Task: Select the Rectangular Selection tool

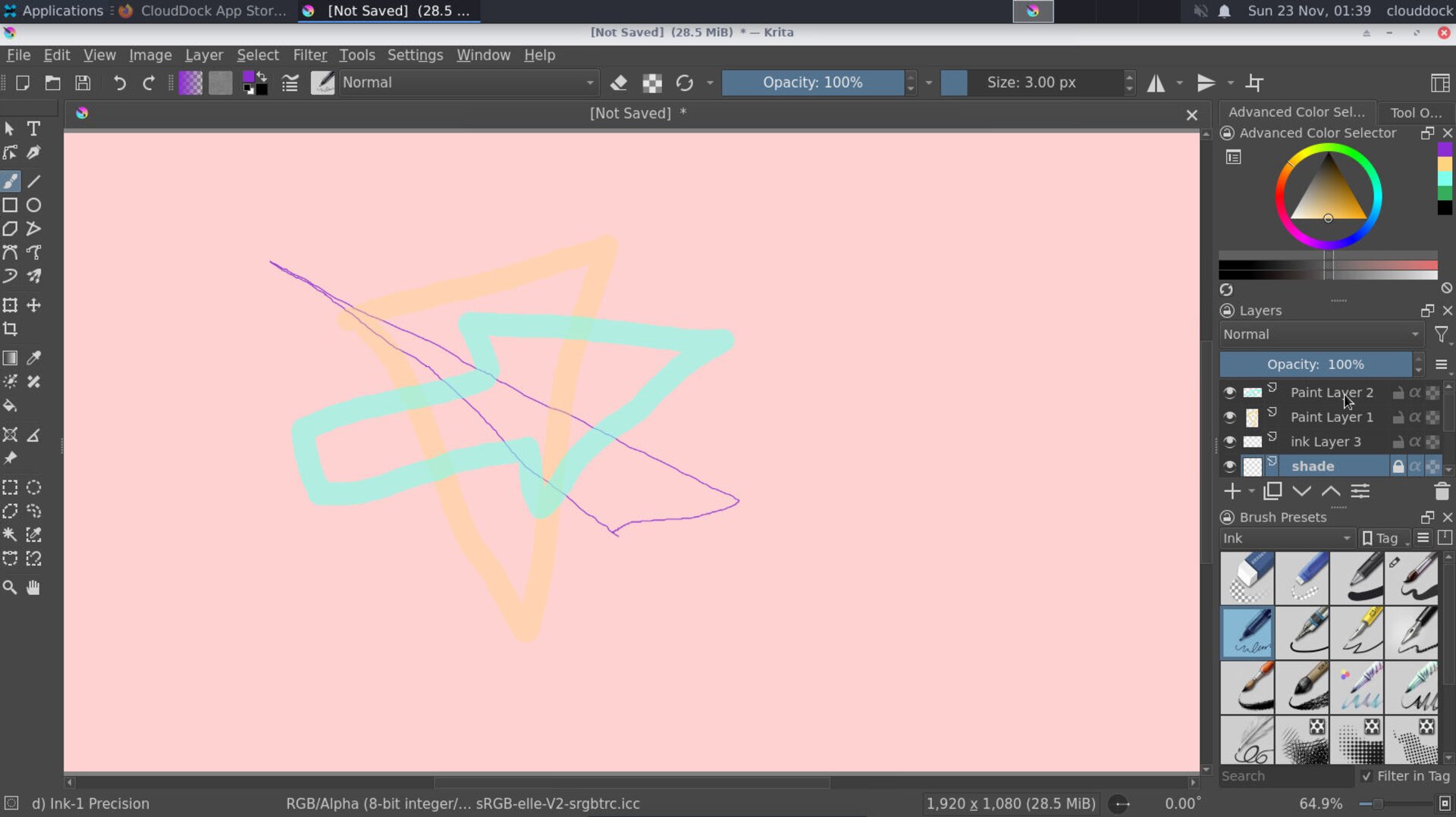Action: pyautogui.click(x=11, y=487)
